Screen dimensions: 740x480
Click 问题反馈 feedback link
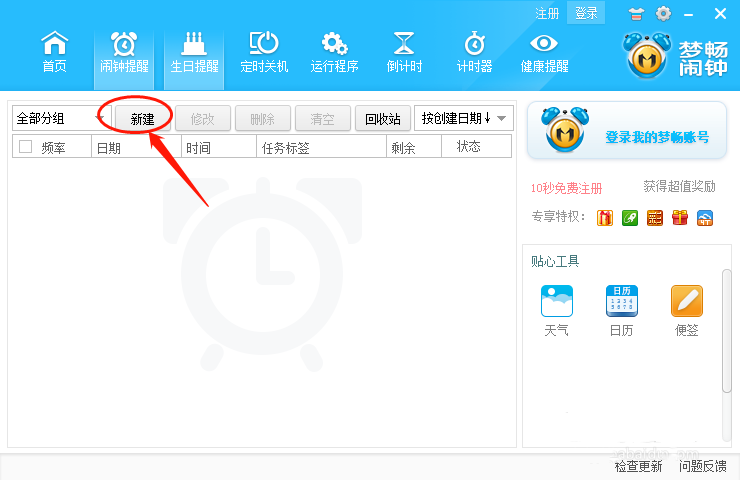[702, 466]
